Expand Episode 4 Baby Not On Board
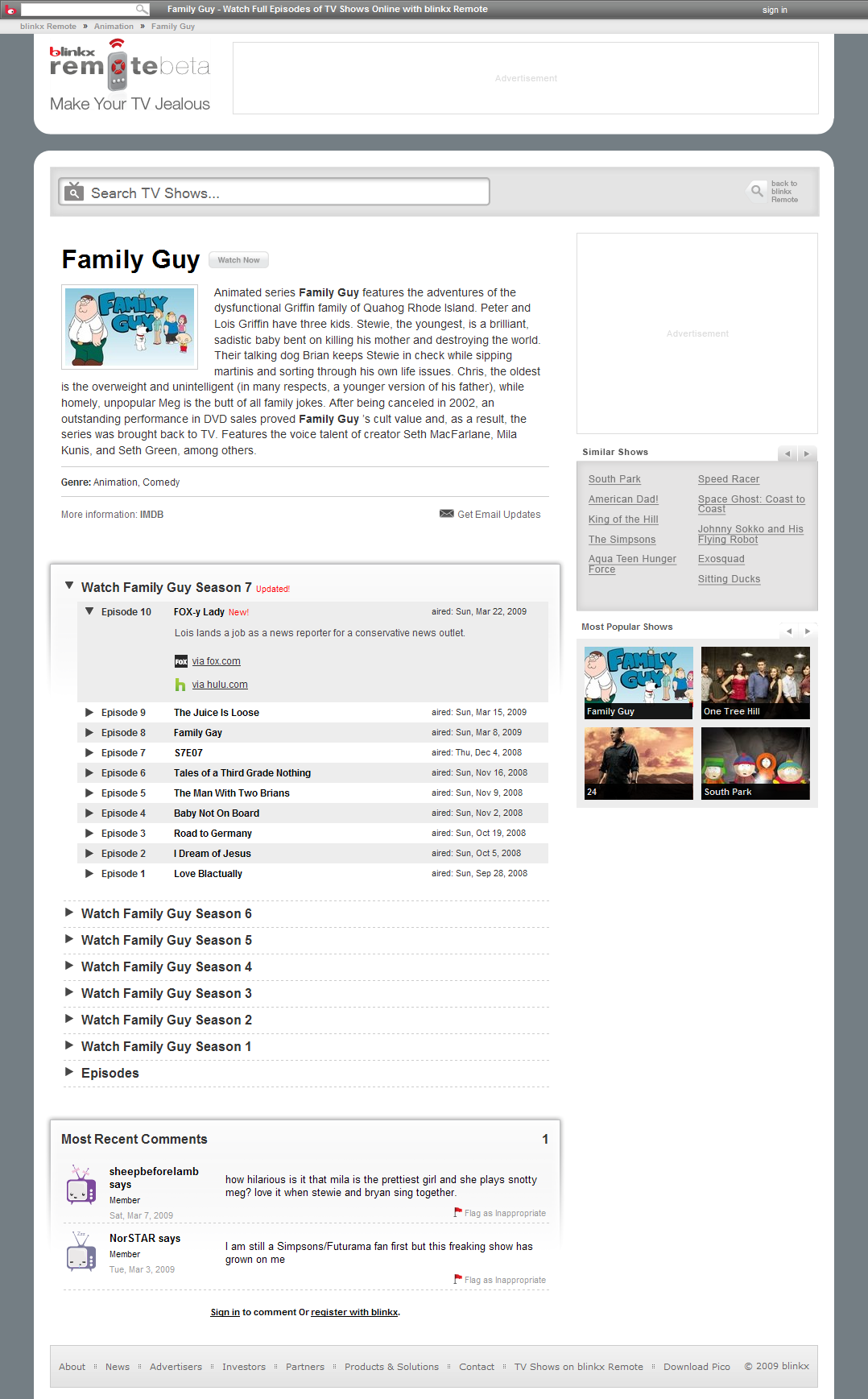The image size is (868, 1399). [89, 813]
